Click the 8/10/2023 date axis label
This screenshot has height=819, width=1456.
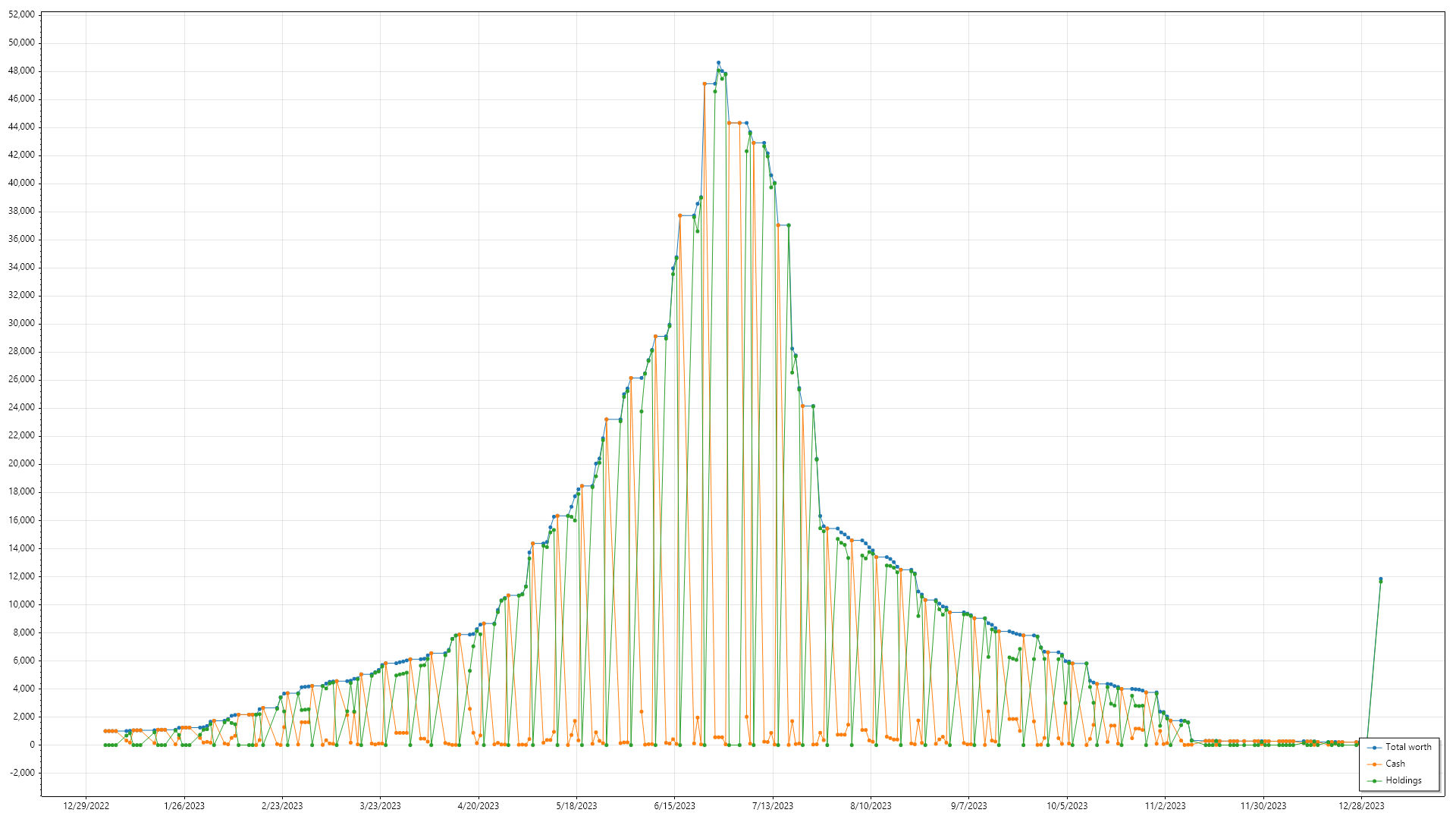(x=871, y=806)
